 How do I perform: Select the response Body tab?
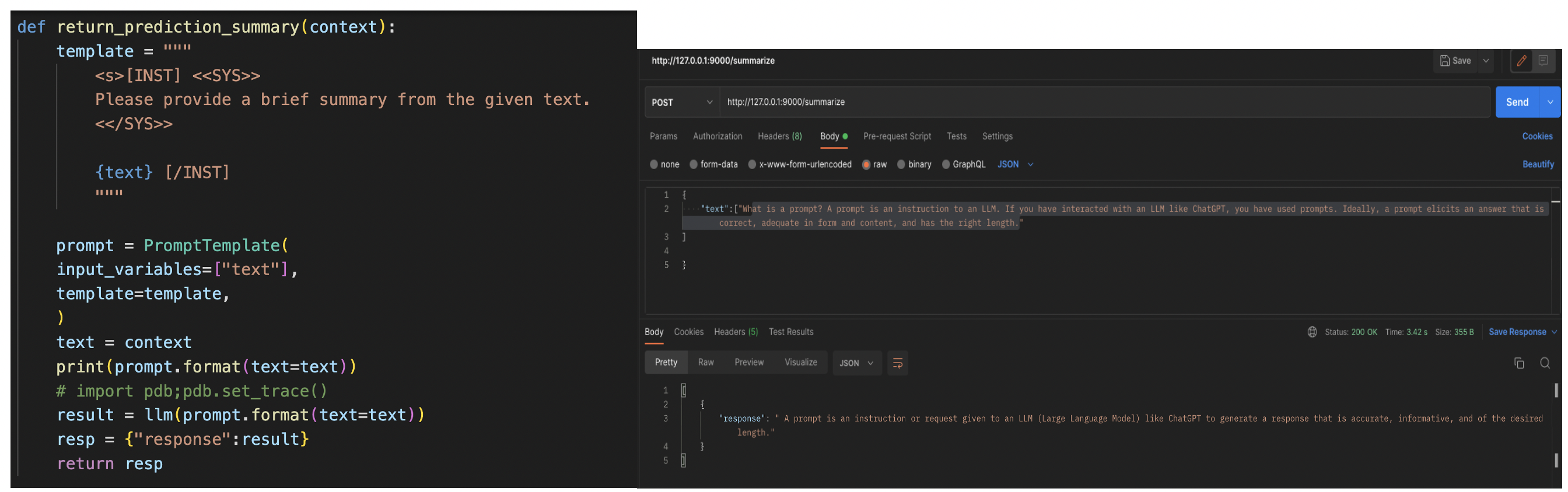[x=654, y=332]
